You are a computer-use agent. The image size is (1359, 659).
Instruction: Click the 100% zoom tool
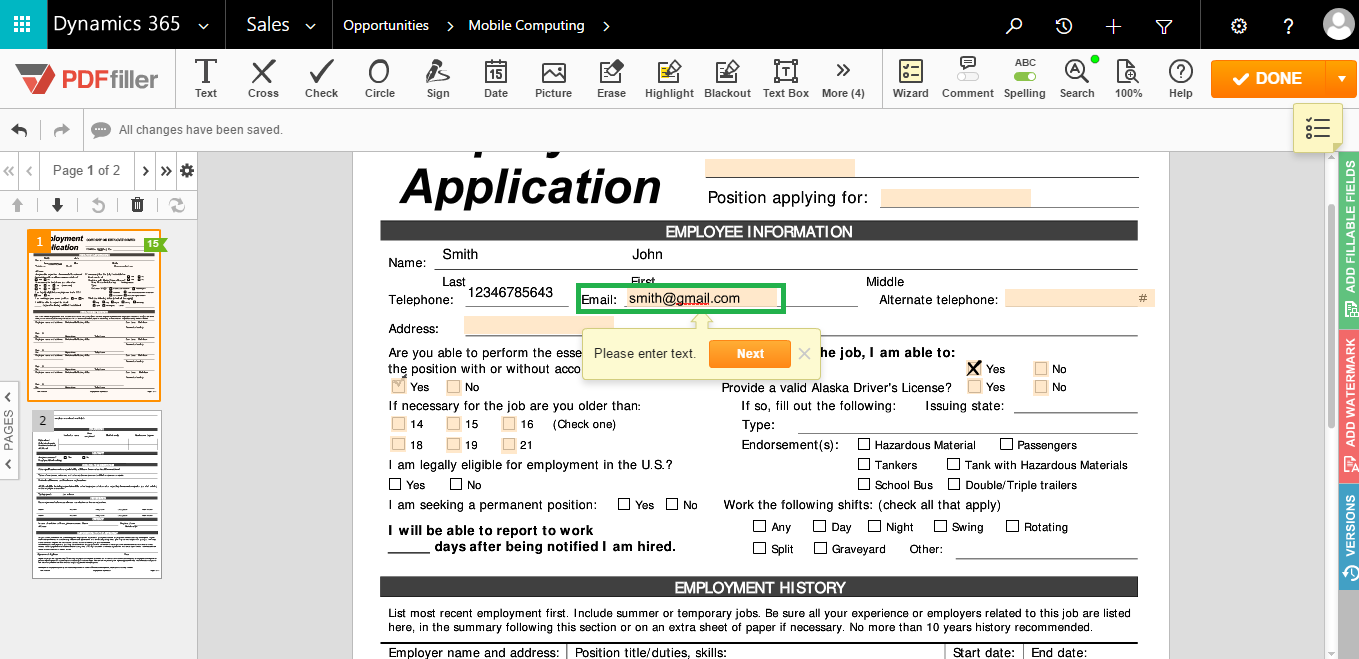(x=1128, y=78)
